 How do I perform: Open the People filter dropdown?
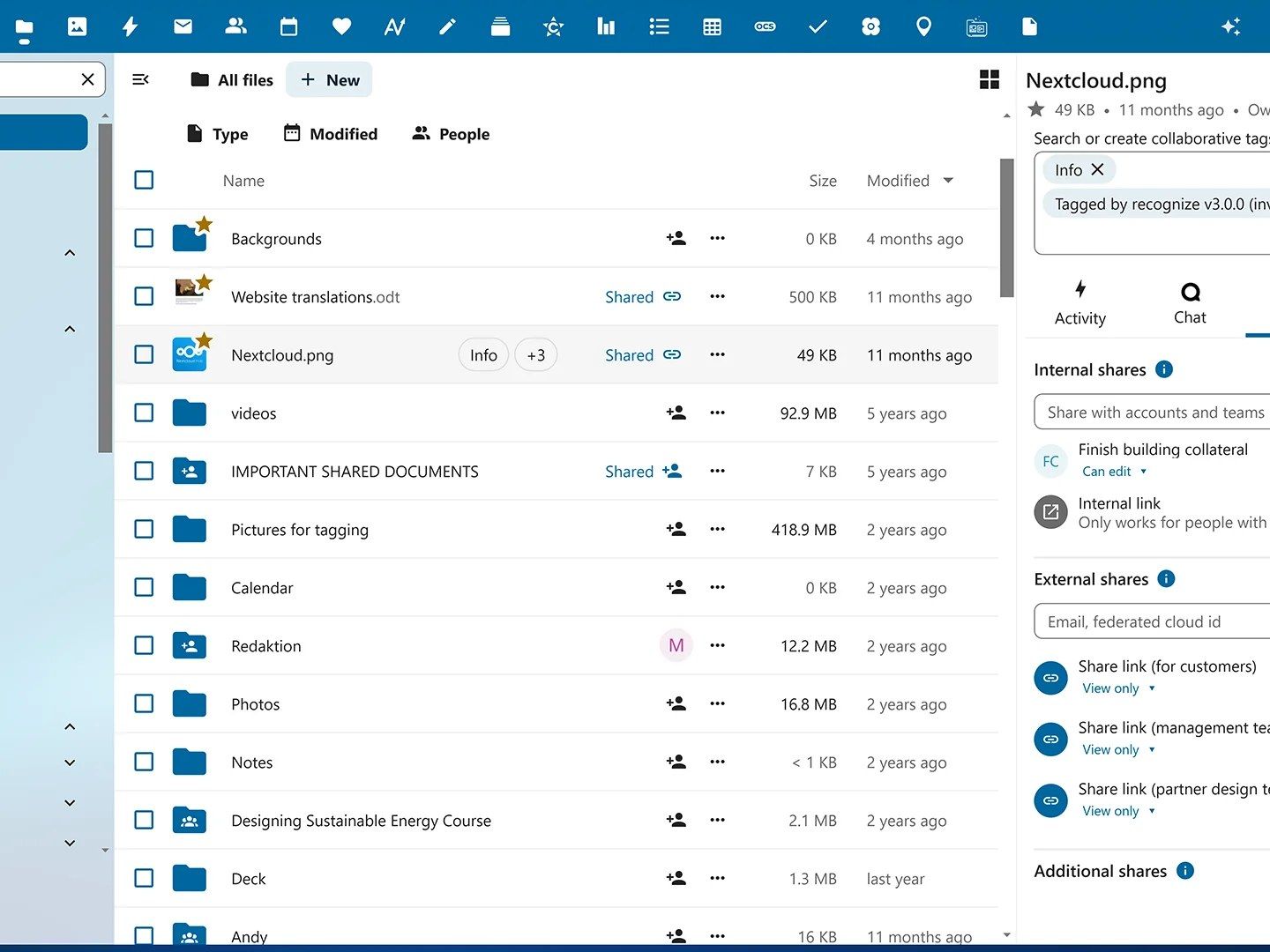pyautogui.click(x=451, y=134)
